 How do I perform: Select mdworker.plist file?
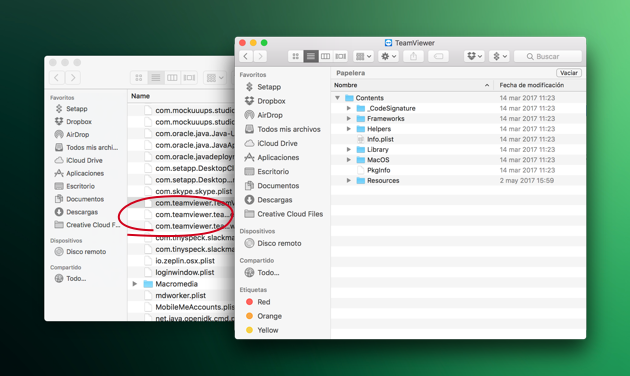[181, 295]
